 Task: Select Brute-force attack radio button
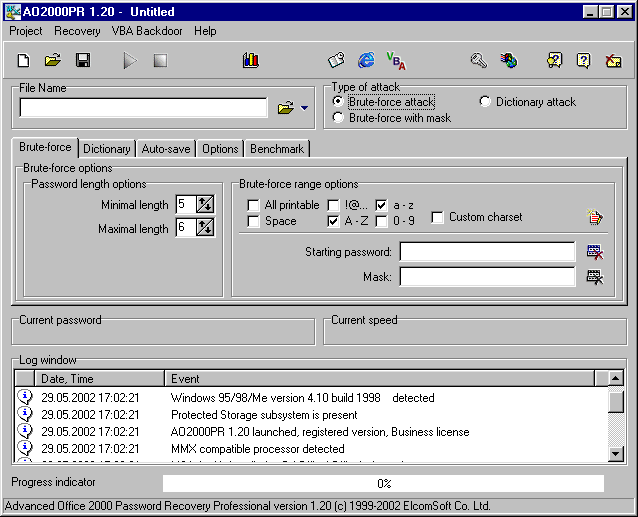pos(338,101)
